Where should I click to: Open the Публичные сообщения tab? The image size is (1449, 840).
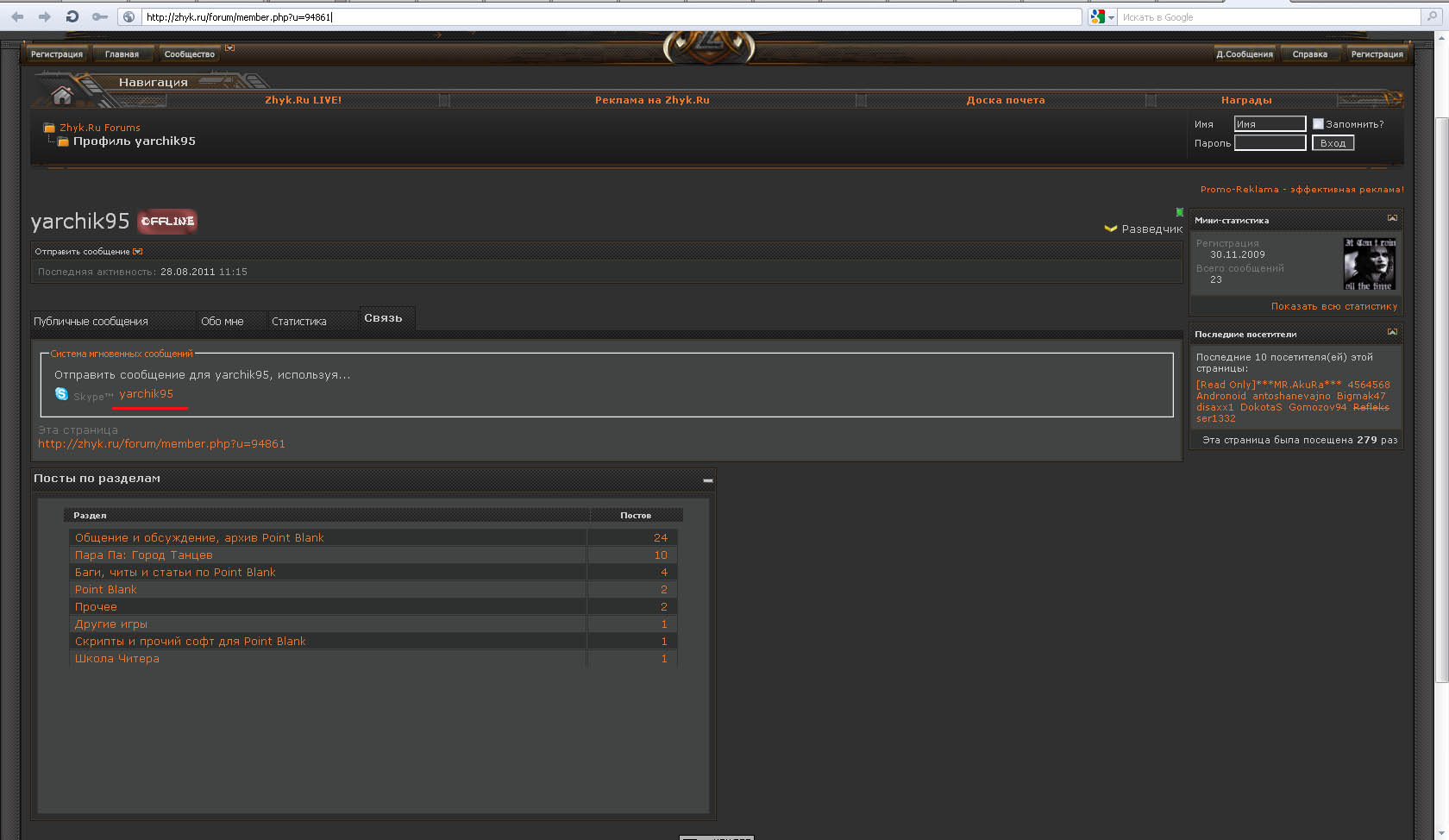click(x=91, y=321)
